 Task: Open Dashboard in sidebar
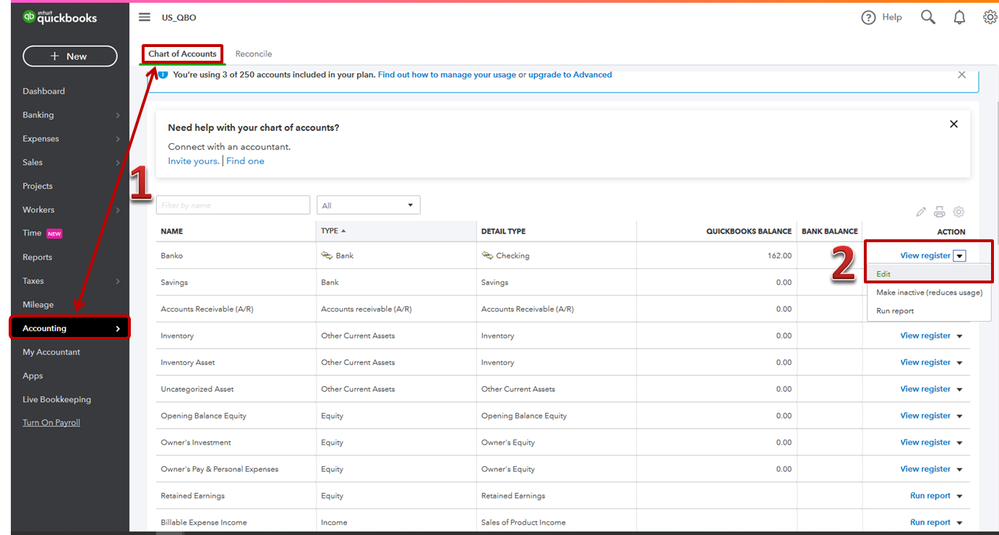click(x=44, y=91)
